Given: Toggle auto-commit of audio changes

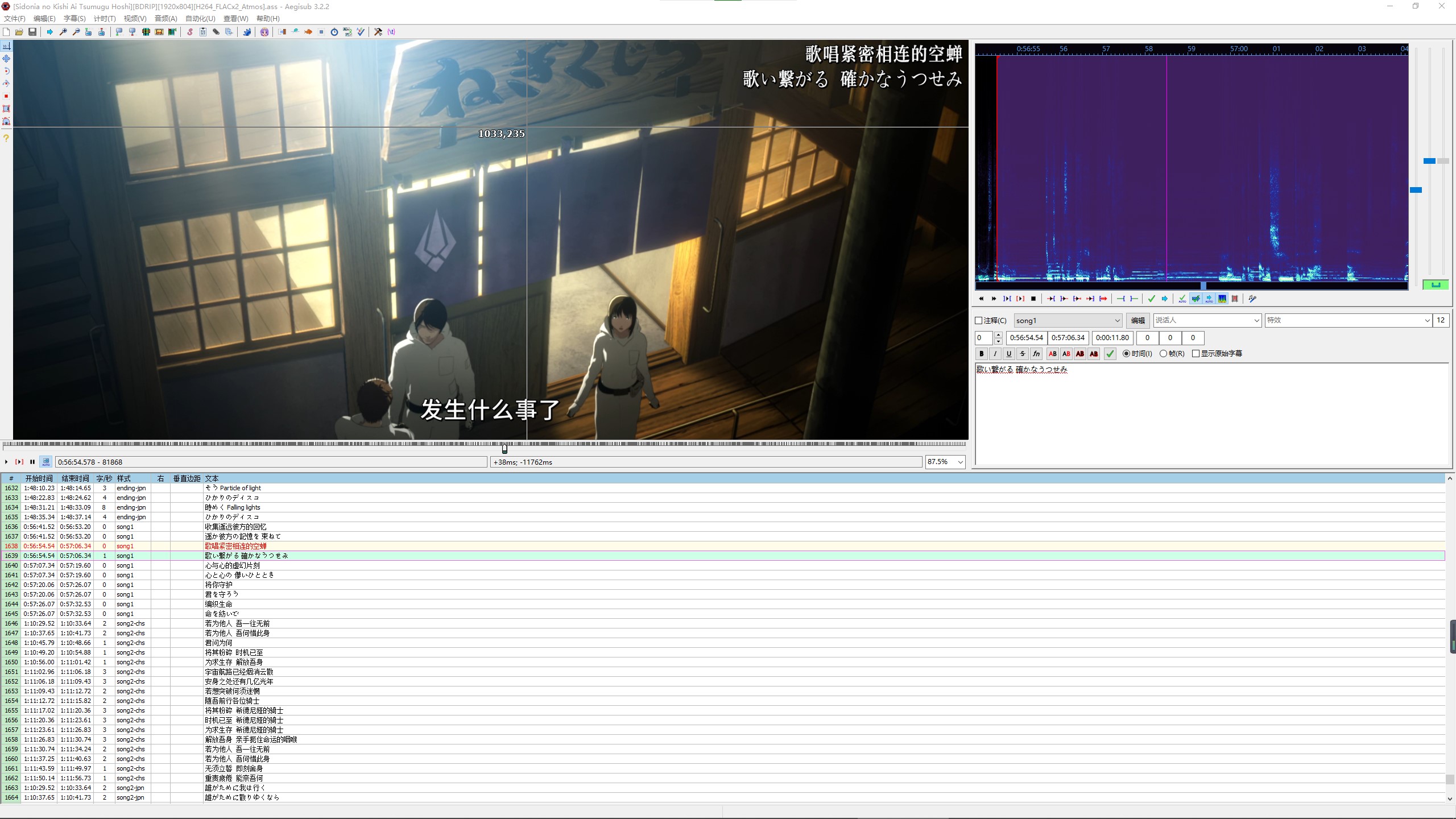Looking at the screenshot, I should pos(1182,299).
